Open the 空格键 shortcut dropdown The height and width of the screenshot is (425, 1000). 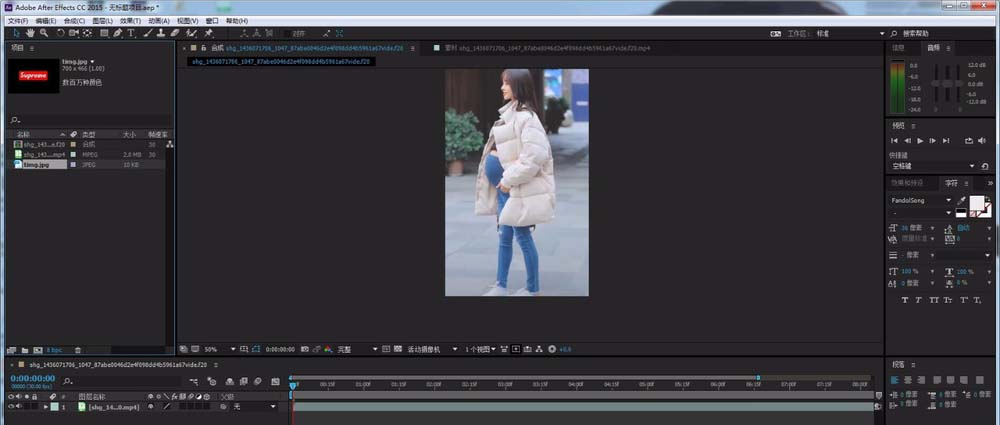pos(932,166)
